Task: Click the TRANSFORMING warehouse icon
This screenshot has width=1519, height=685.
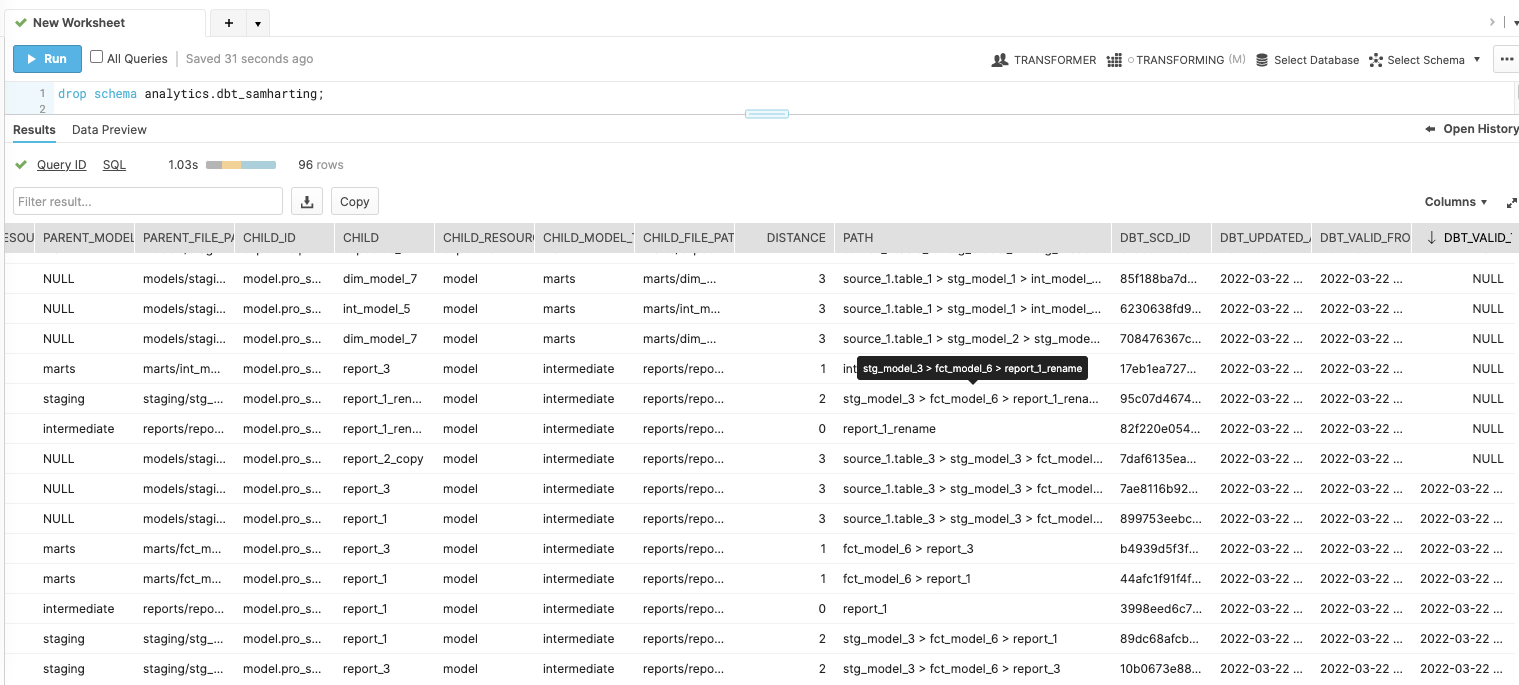Action: pos(1114,60)
